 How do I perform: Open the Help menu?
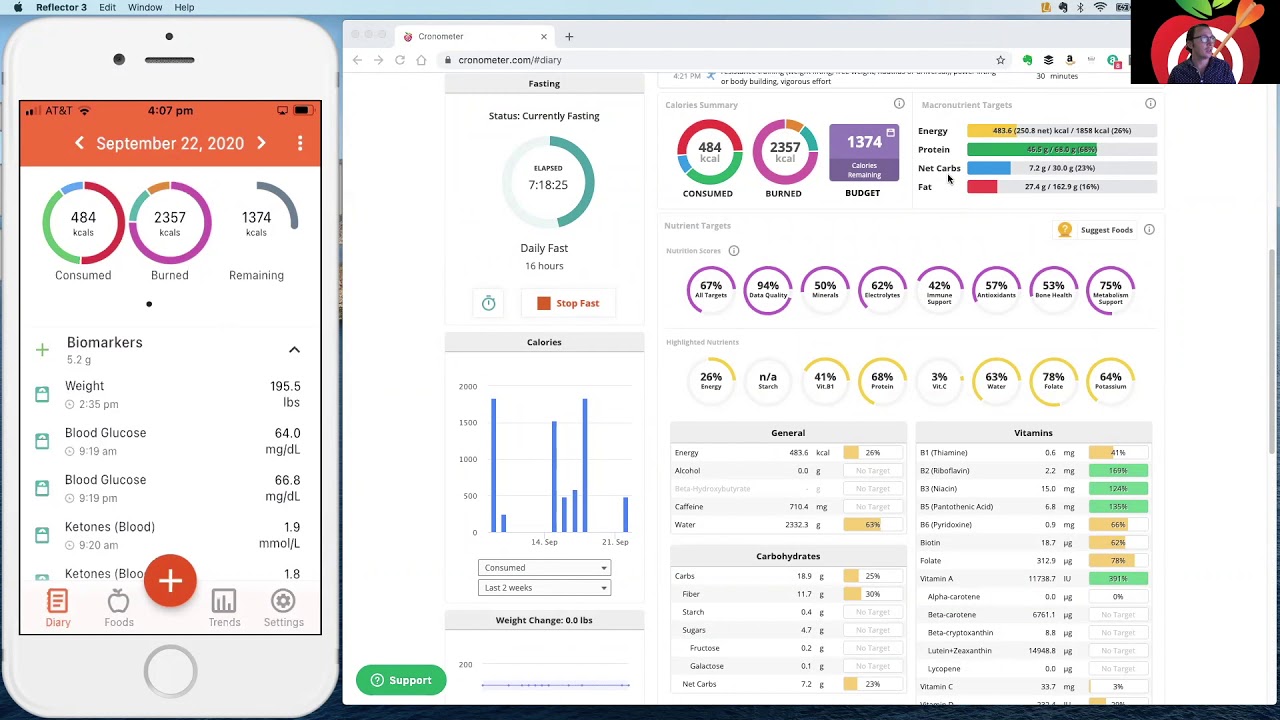[184, 7]
